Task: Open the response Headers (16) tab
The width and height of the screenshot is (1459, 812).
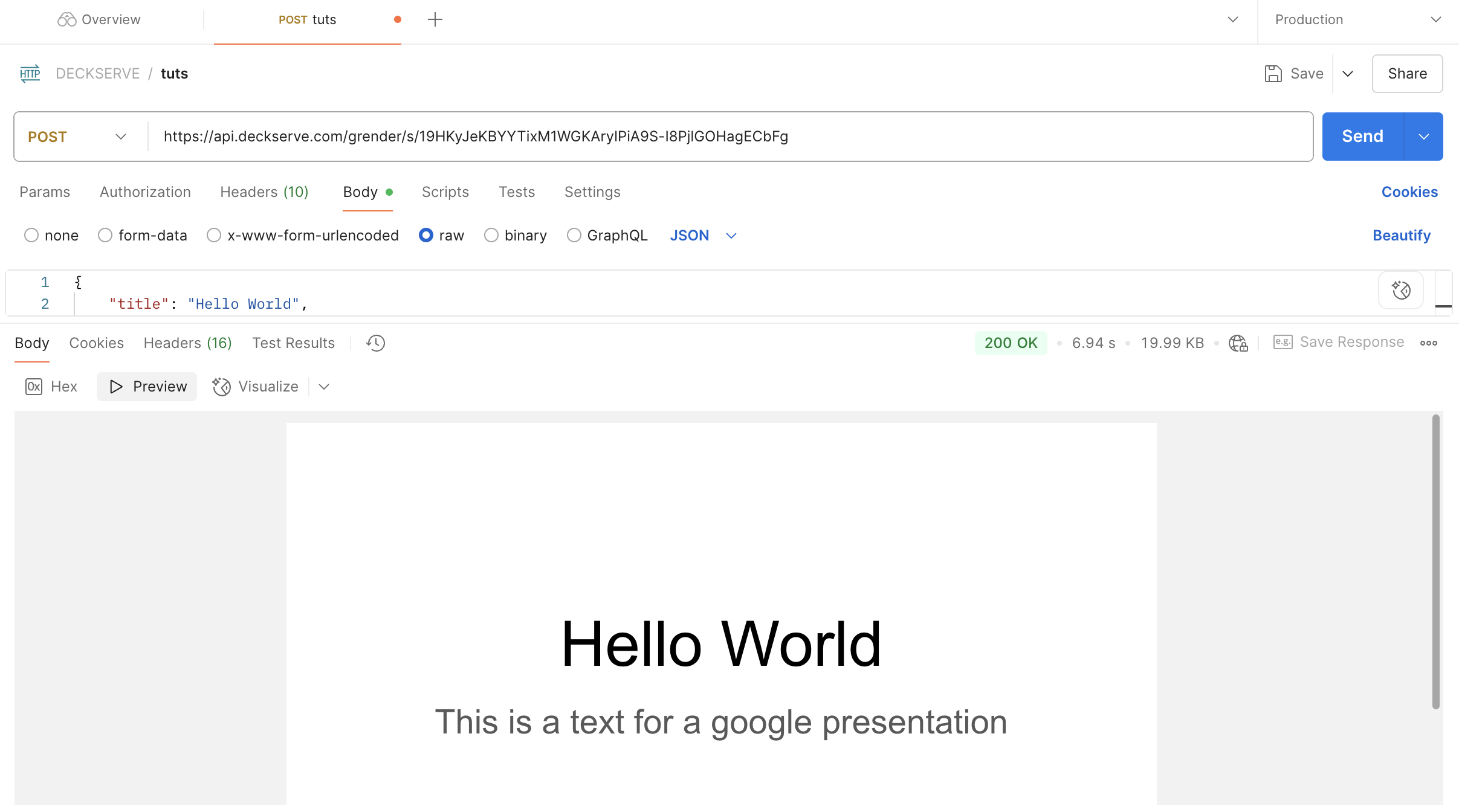Action: pos(188,343)
